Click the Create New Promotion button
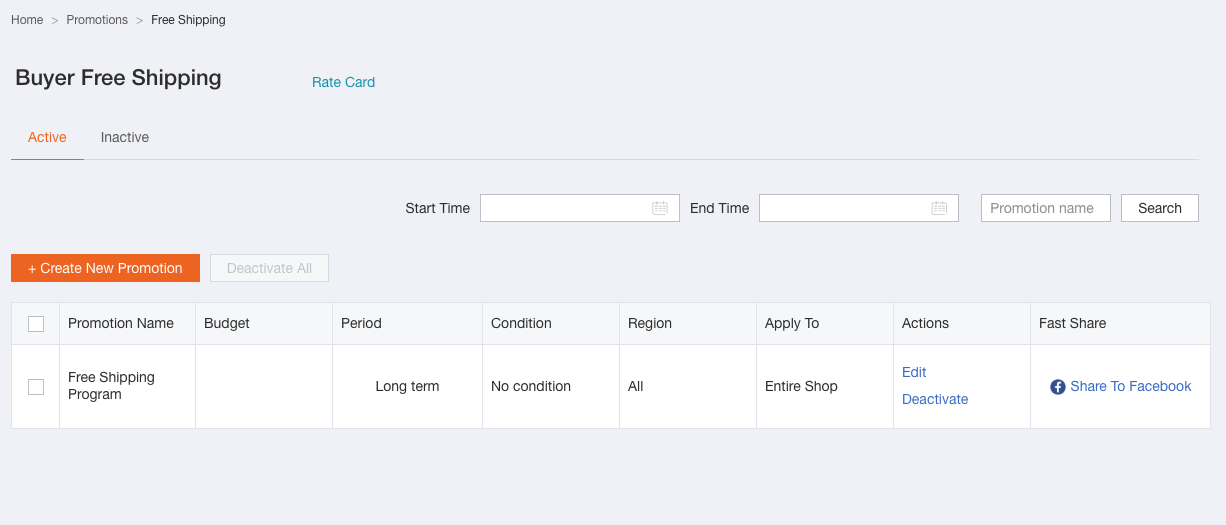This screenshot has width=1226, height=525. click(x=105, y=268)
